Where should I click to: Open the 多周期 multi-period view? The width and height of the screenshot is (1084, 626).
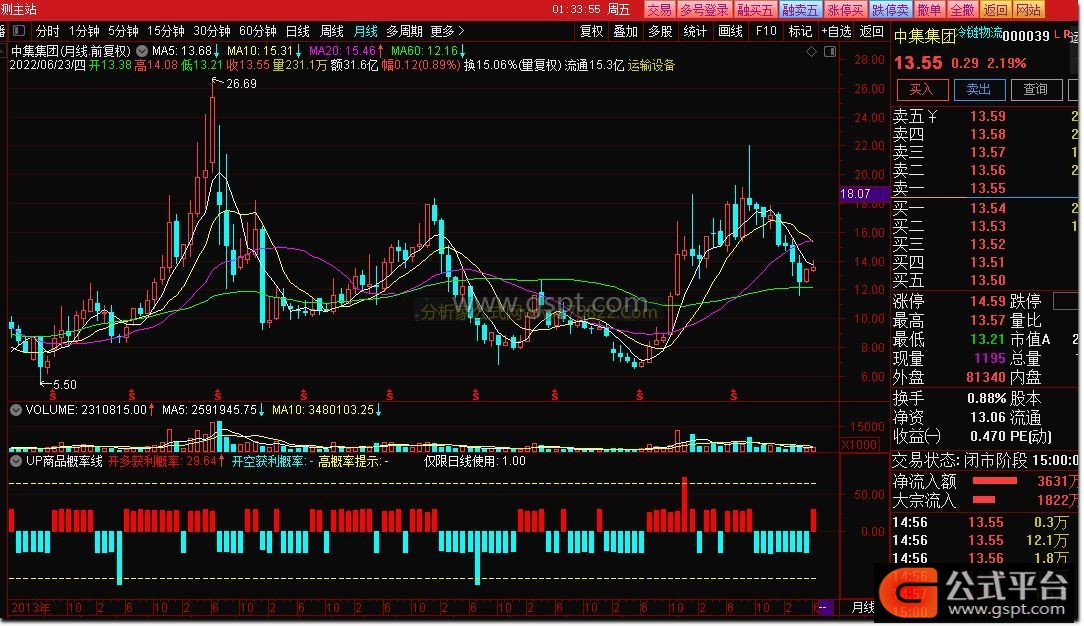tap(404, 31)
